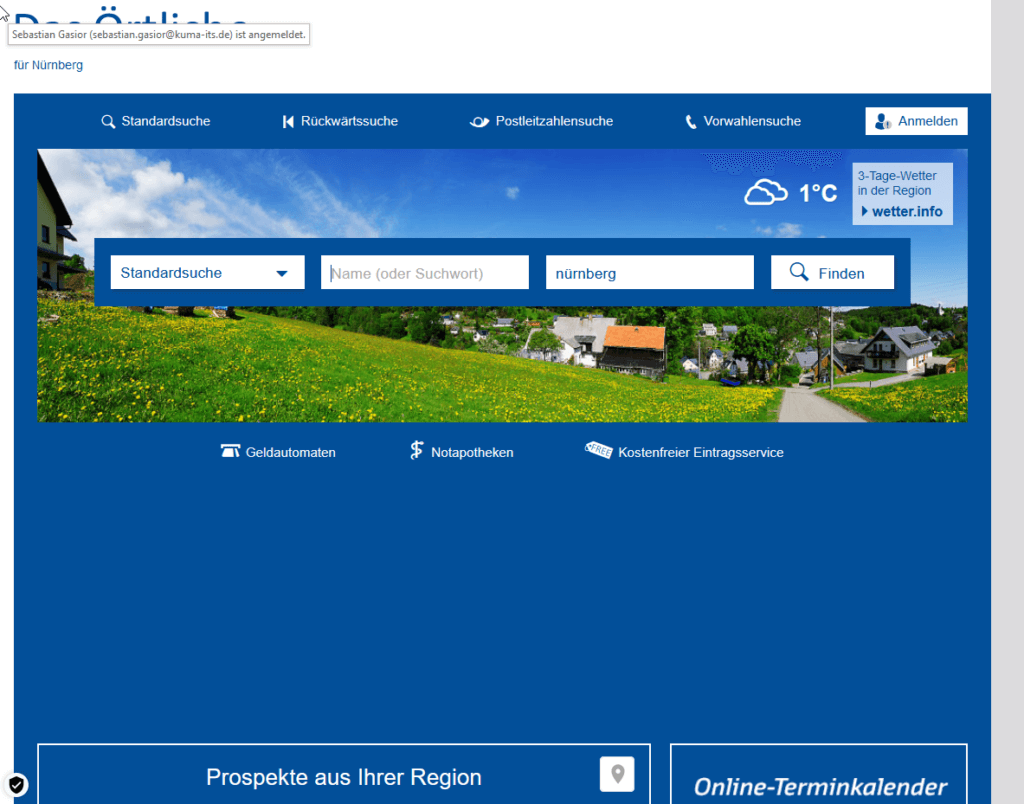The image size is (1024, 804).
Task: Click the phone handset icon for Vorwahlensuche
Action: [x=691, y=122]
